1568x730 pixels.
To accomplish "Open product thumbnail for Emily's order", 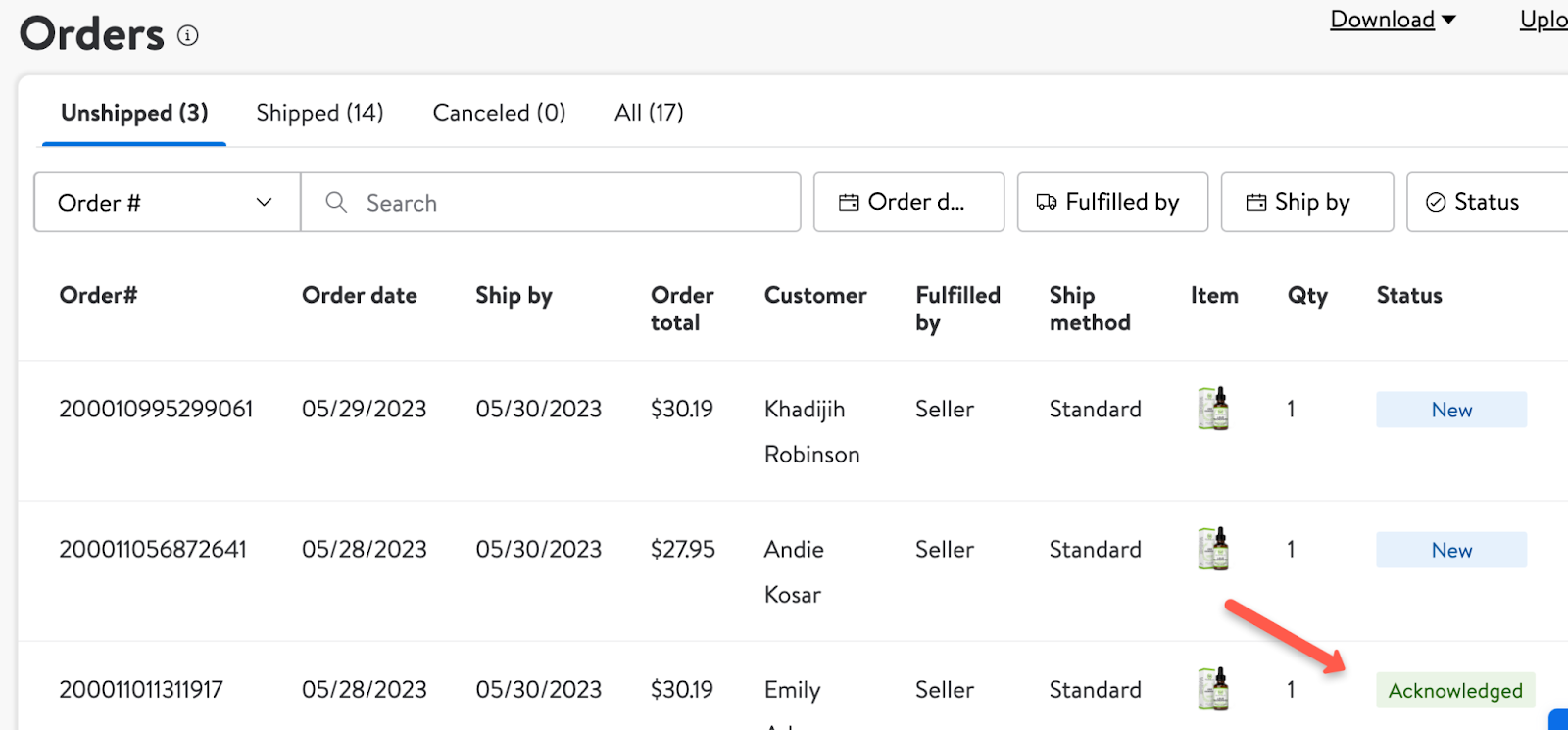I will (x=1213, y=689).
